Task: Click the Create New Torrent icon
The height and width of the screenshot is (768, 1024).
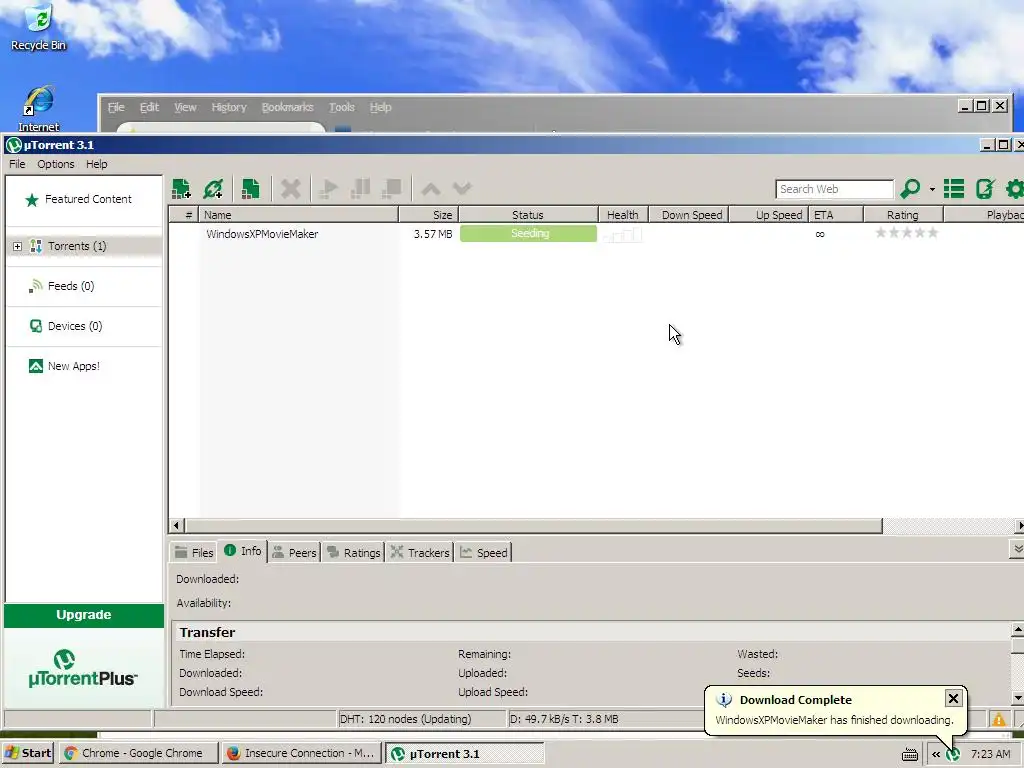Action: click(251, 189)
